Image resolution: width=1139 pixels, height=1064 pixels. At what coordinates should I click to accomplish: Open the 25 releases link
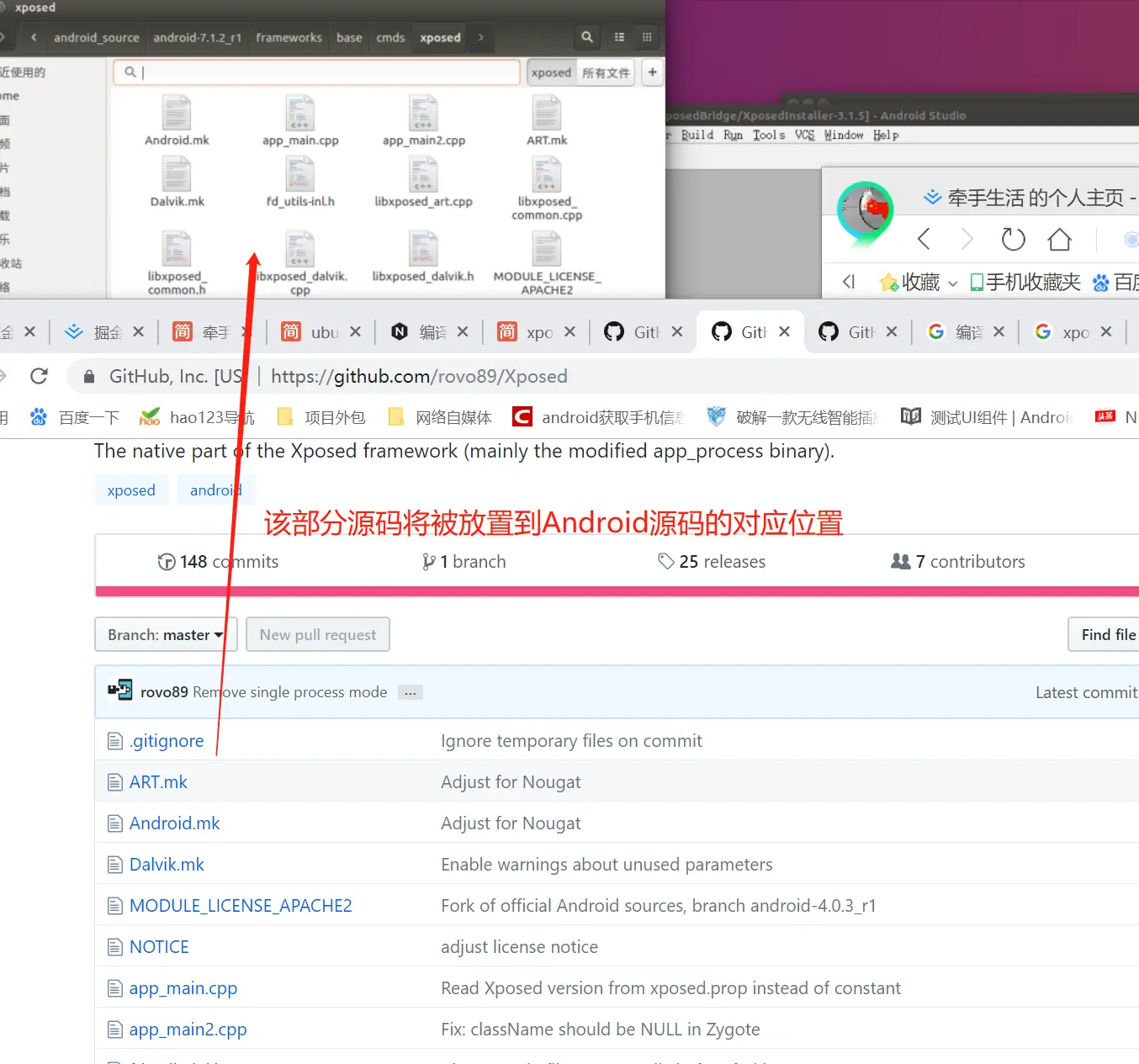712,562
